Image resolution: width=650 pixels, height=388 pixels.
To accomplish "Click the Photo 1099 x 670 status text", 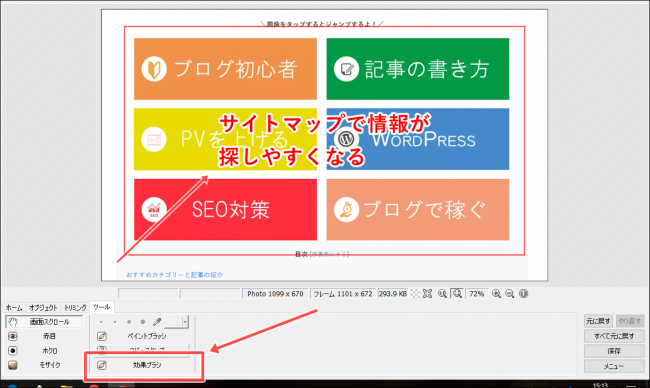I will (275, 294).
